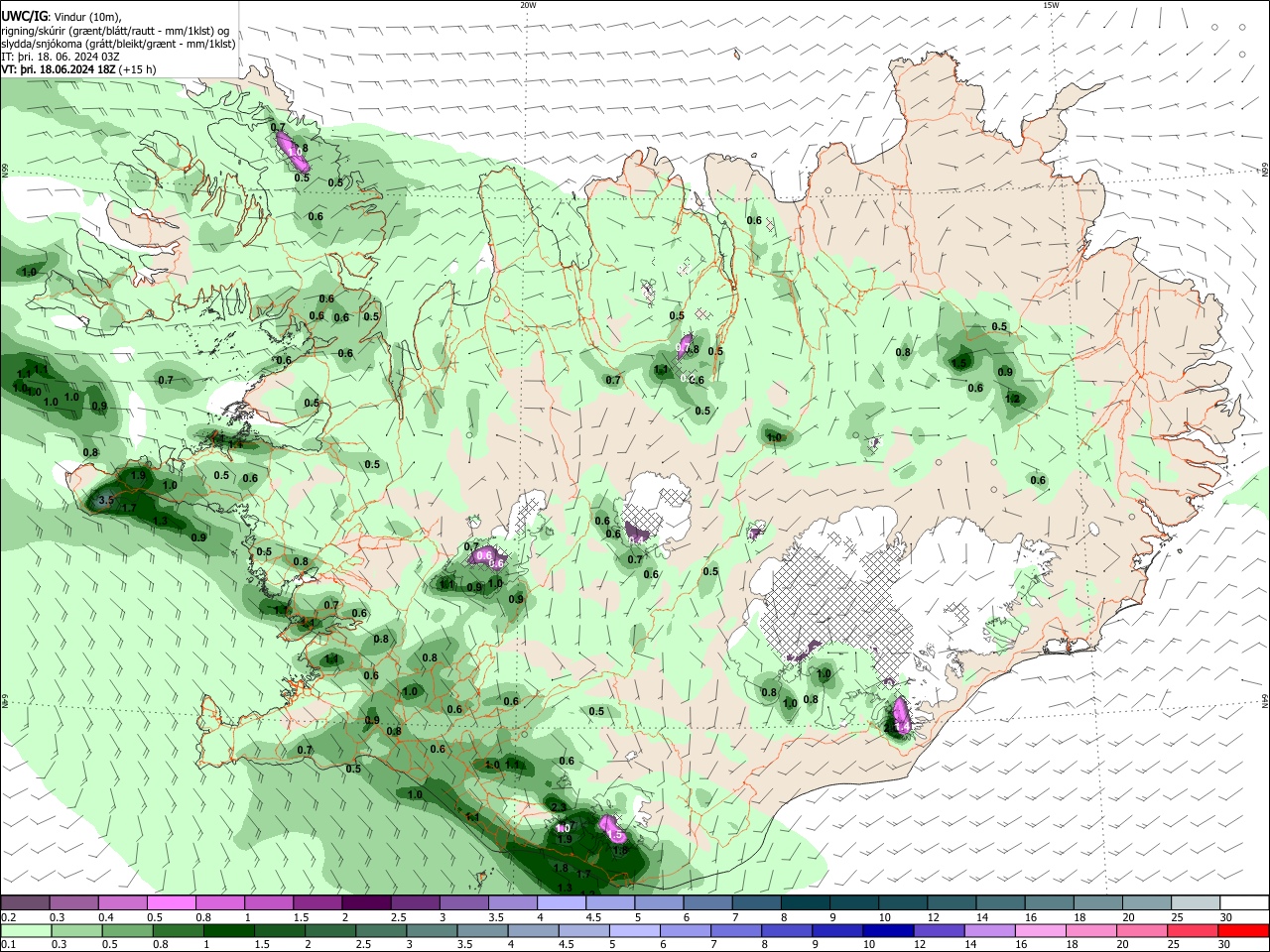Click the (+15 h) forecast offset text
Viewport: 1270px width, 952px height.
pos(137,69)
